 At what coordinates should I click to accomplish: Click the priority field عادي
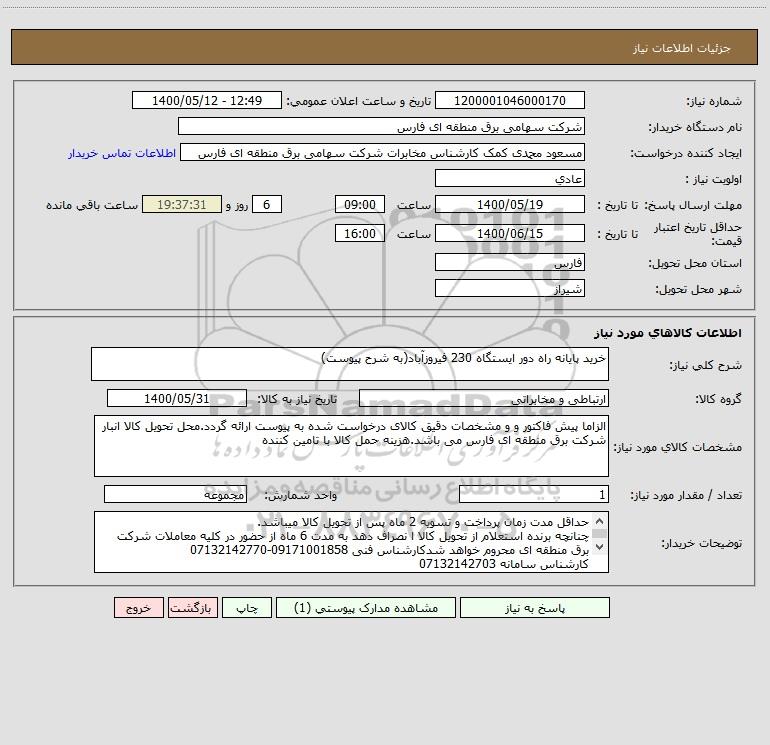(510, 178)
